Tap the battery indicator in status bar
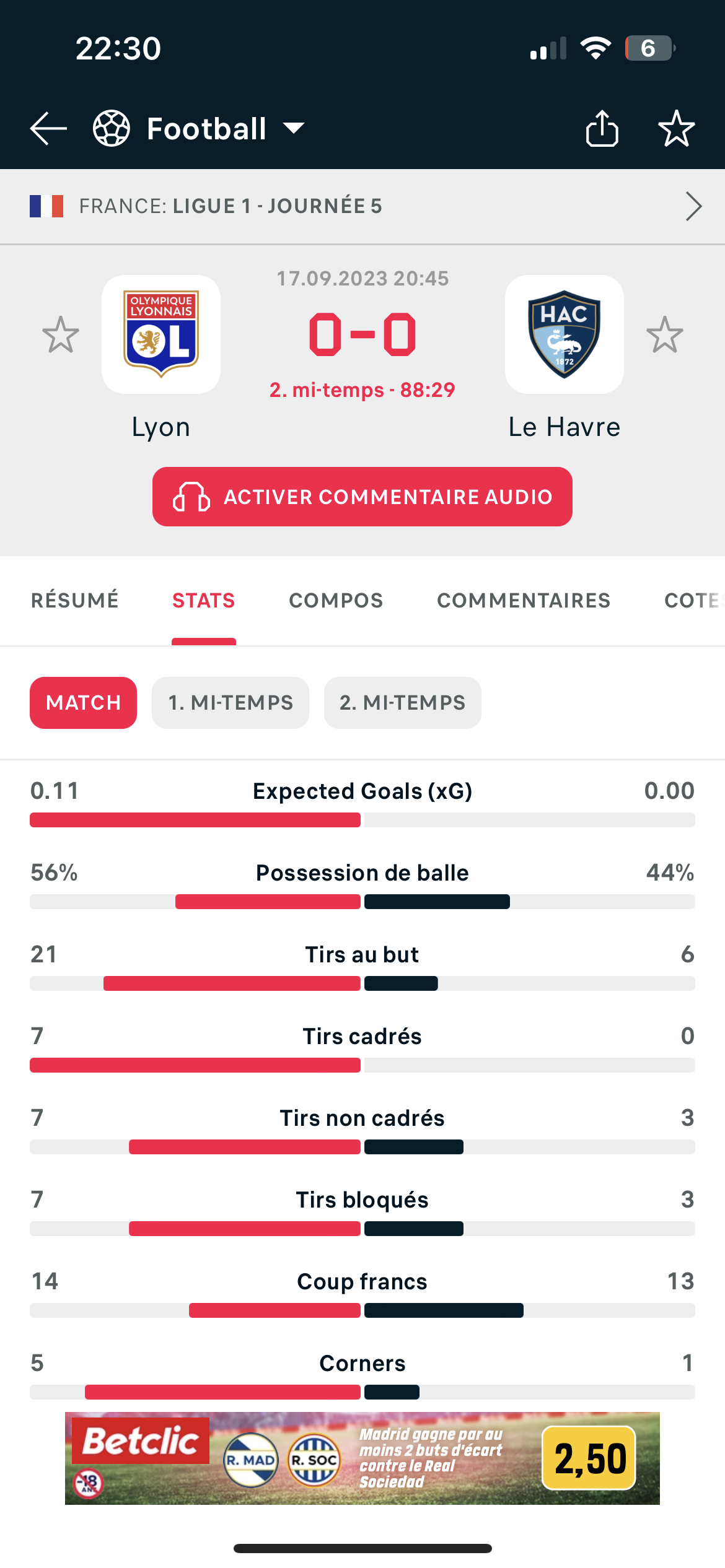 [650, 48]
